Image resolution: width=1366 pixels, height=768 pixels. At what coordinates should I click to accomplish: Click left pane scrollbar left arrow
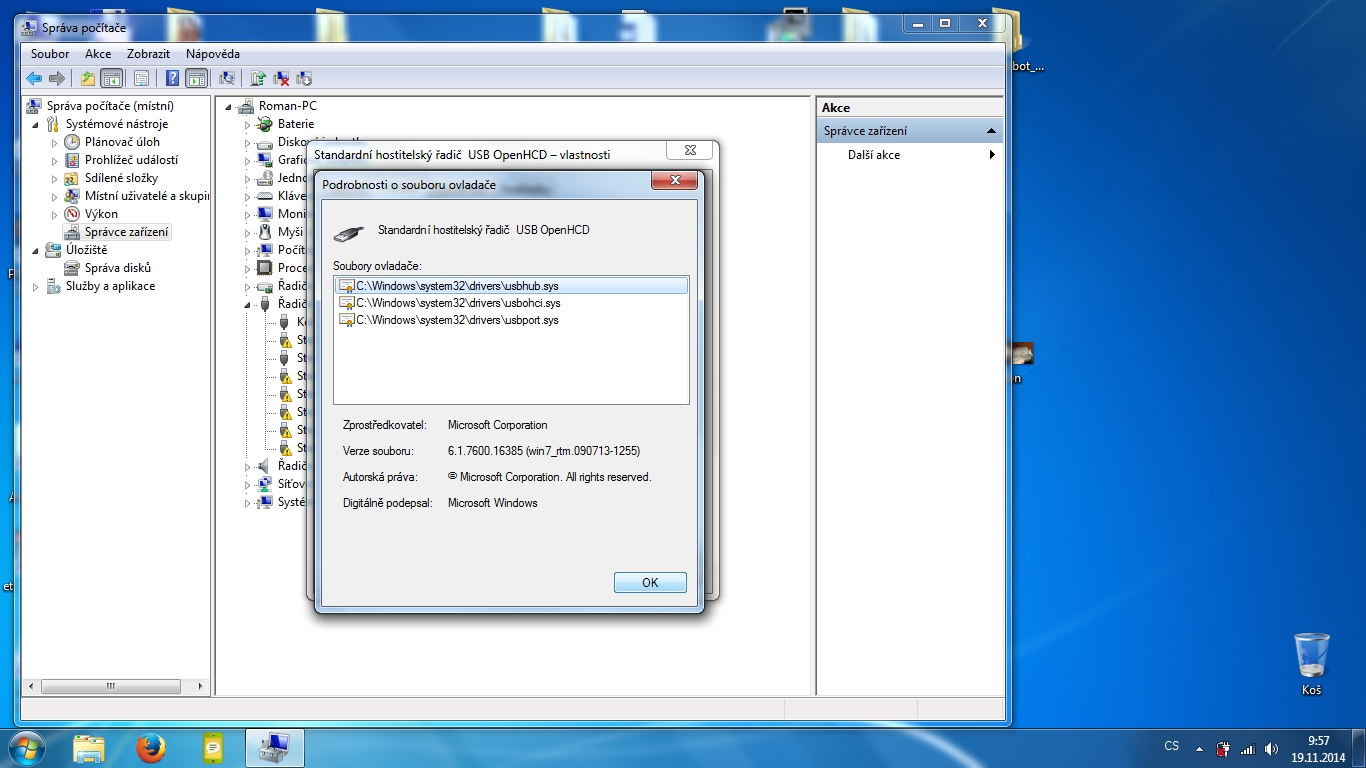point(30,687)
